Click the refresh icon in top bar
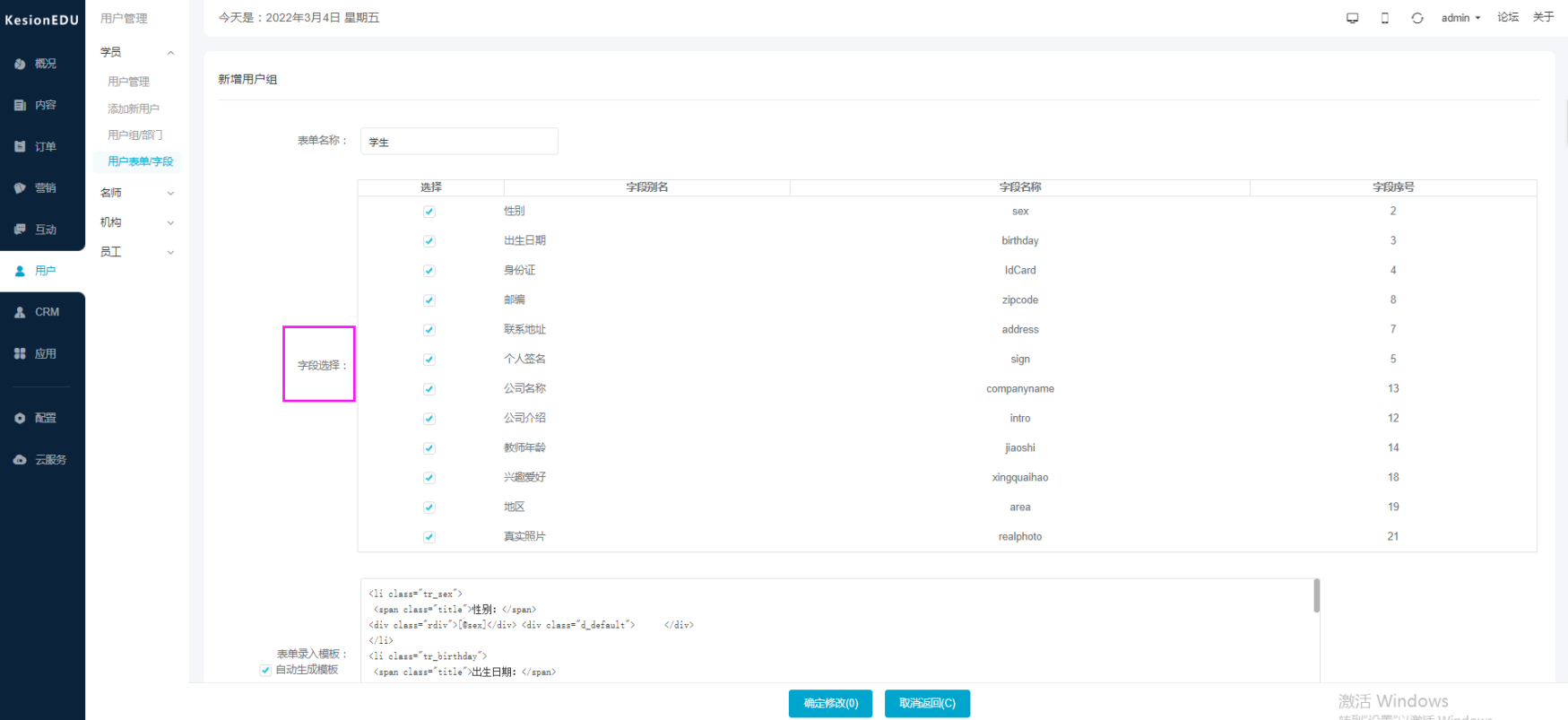The image size is (1568, 720). pyautogui.click(x=1416, y=18)
